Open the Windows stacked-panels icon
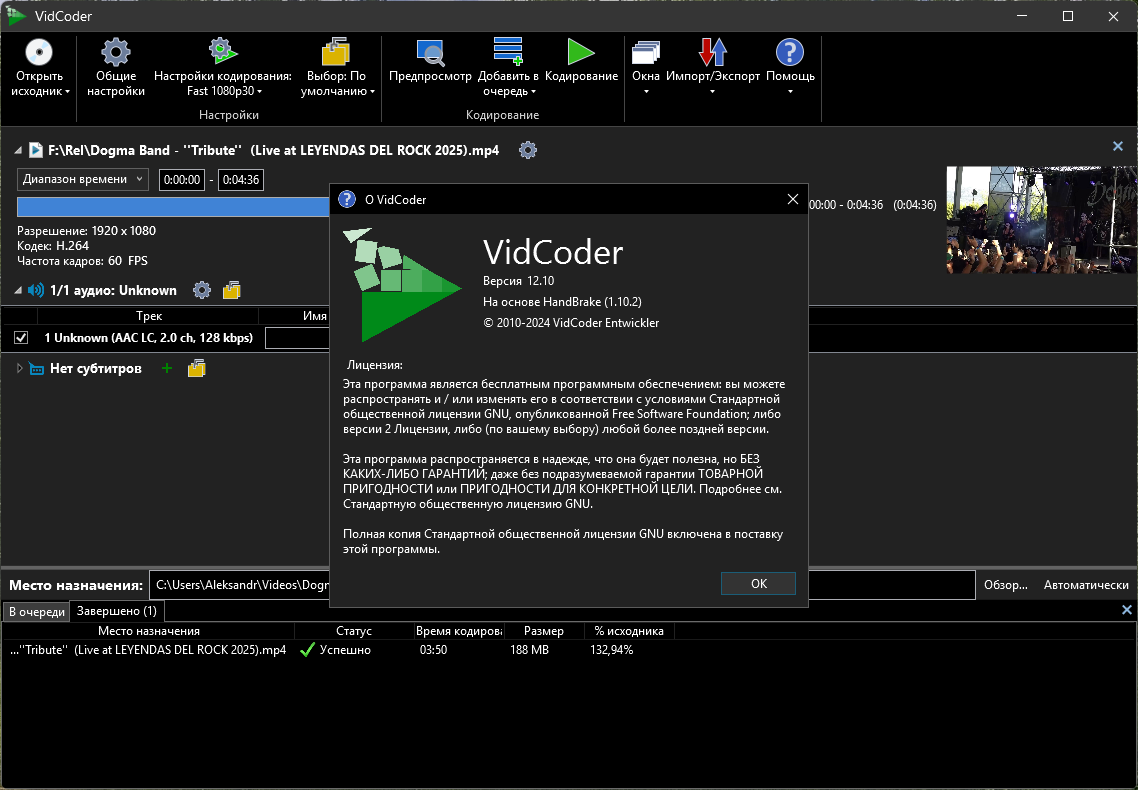1138x790 pixels. pyautogui.click(x=645, y=52)
